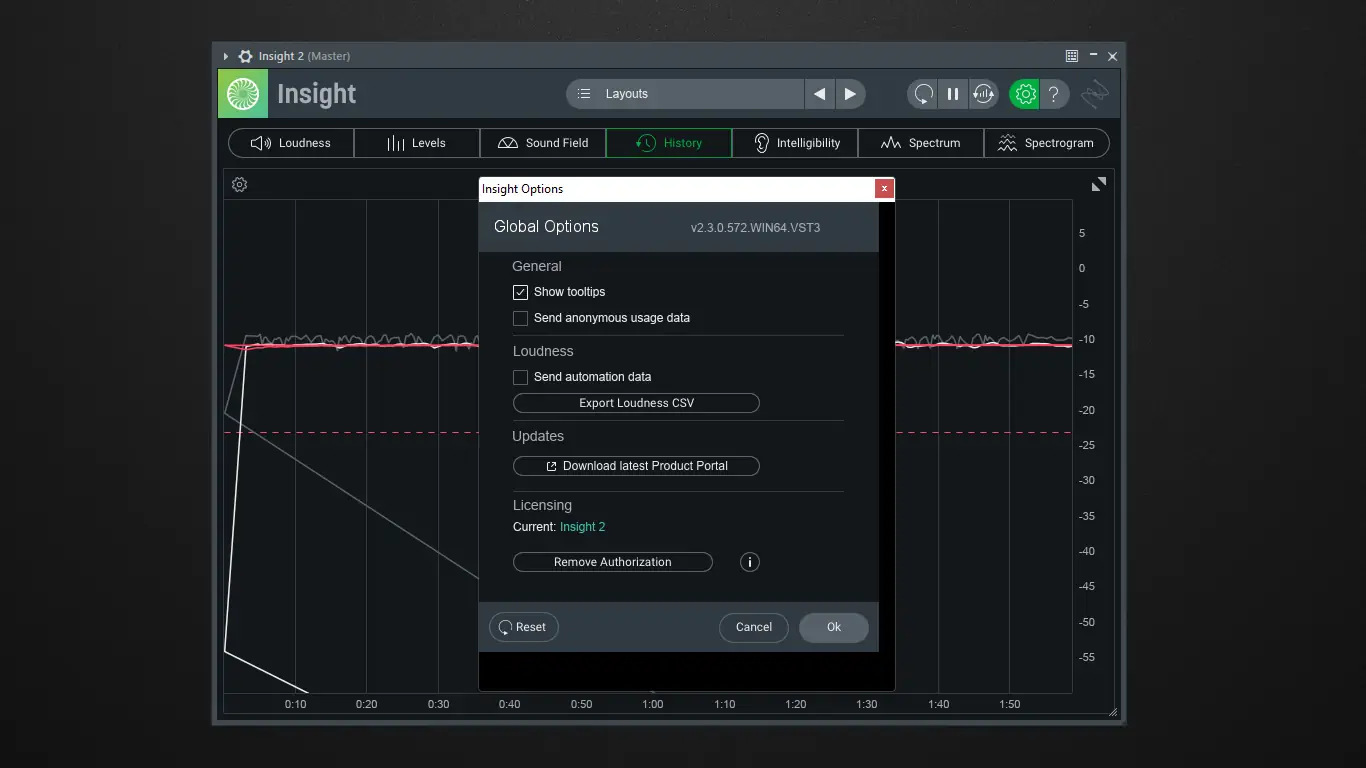Screen dimensions: 1366x768
Task: Open the plugin window options gear in title bar
Action: coord(245,56)
